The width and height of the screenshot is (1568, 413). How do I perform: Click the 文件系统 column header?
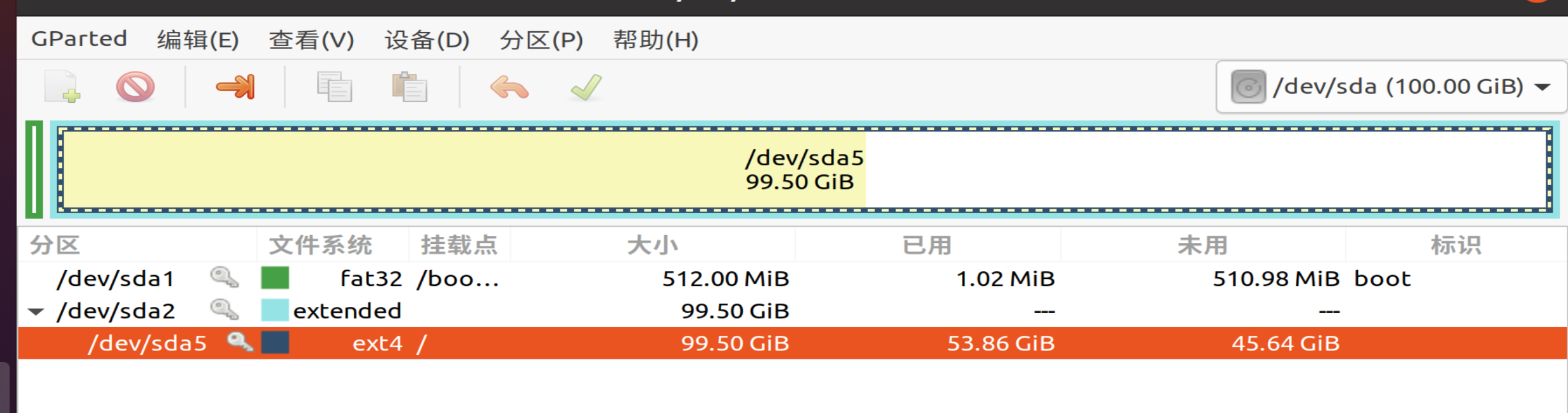click(x=321, y=245)
